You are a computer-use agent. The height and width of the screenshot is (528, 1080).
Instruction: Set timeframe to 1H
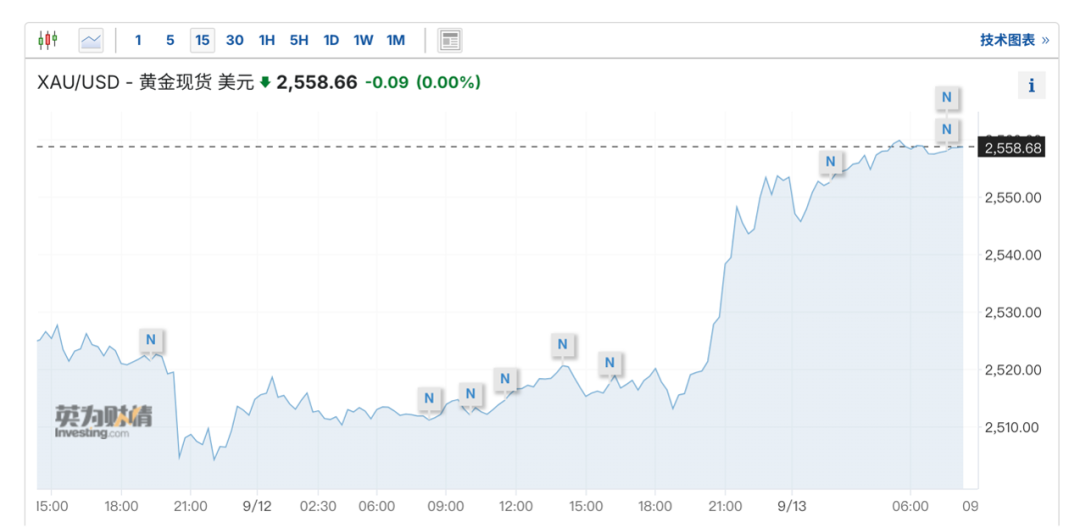tap(267, 40)
